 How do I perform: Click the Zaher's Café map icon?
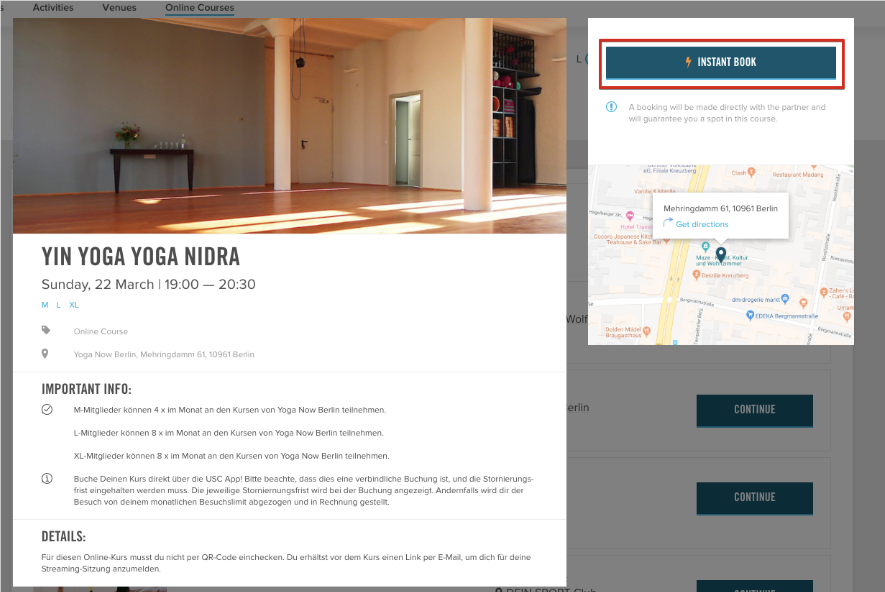click(x=823, y=292)
